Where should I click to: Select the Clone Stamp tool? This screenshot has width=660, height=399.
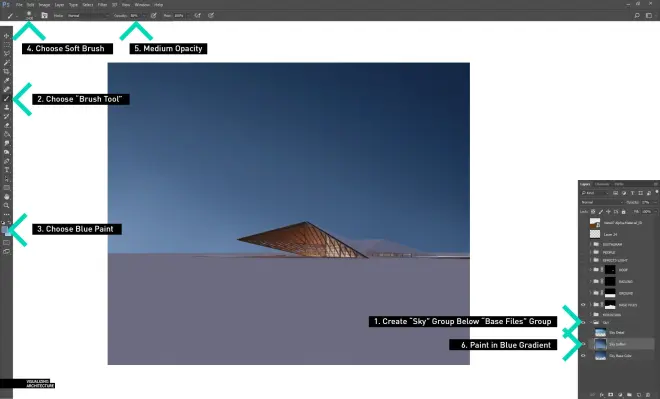(6, 107)
